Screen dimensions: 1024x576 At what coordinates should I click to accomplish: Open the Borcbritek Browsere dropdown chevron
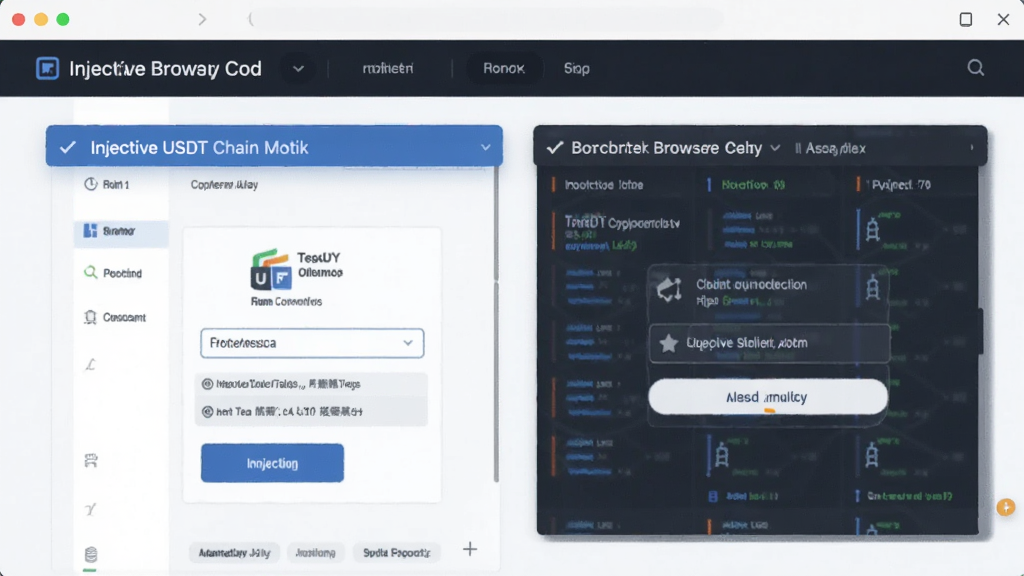pos(775,148)
